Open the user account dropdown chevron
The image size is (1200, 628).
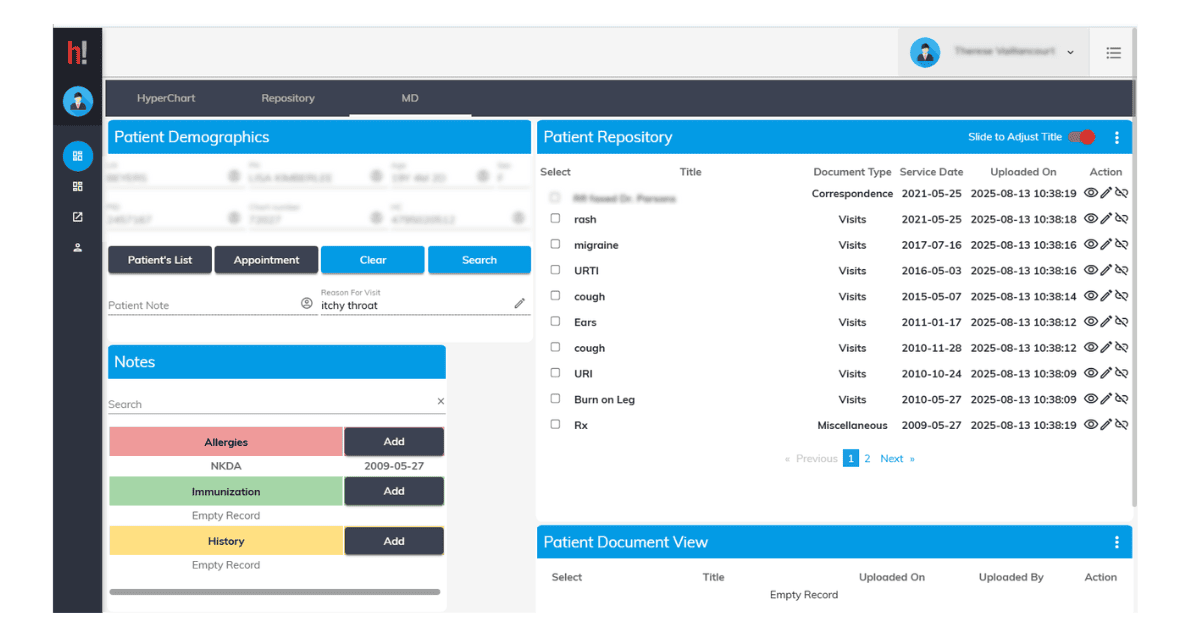(1070, 52)
